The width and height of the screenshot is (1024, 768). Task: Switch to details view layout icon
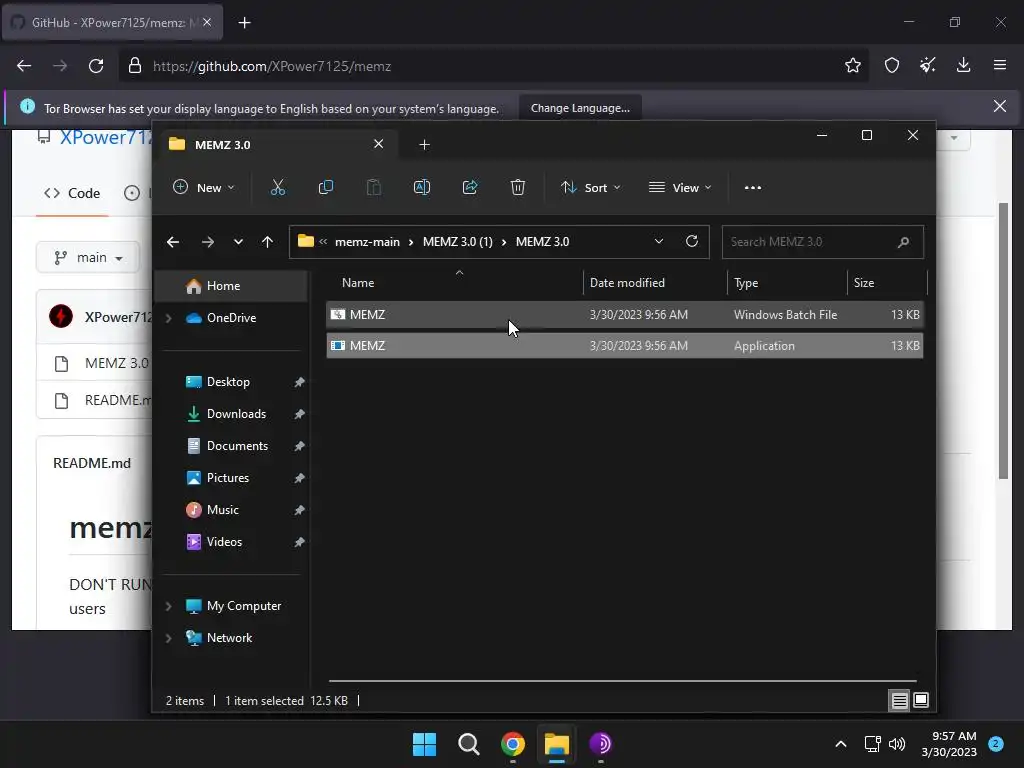pos(899,700)
